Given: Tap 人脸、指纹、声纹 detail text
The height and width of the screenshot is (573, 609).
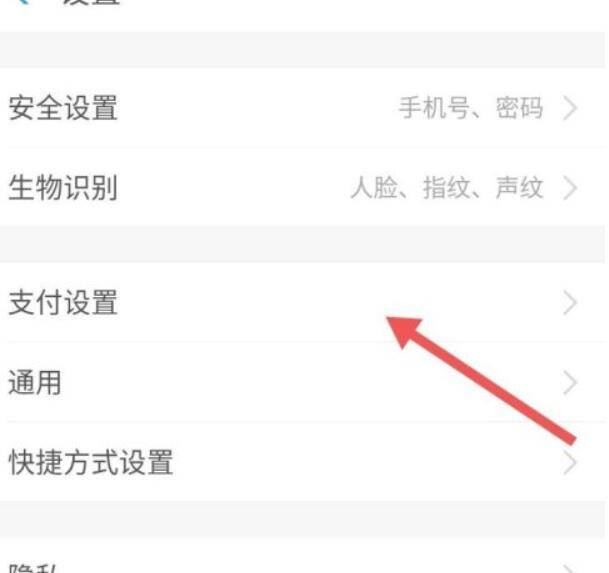Looking at the screenshot, I should click(447, 188).
